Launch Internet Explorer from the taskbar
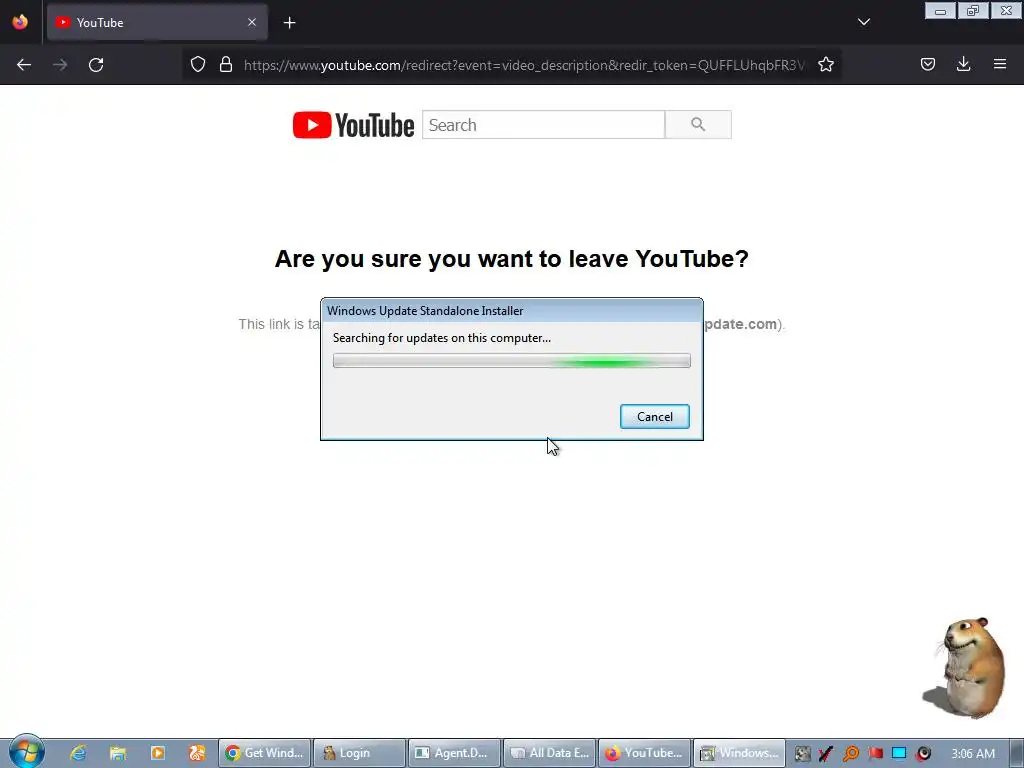This screenshot has height=768, width=1024. pyautogui.click(x=78, y=753)
